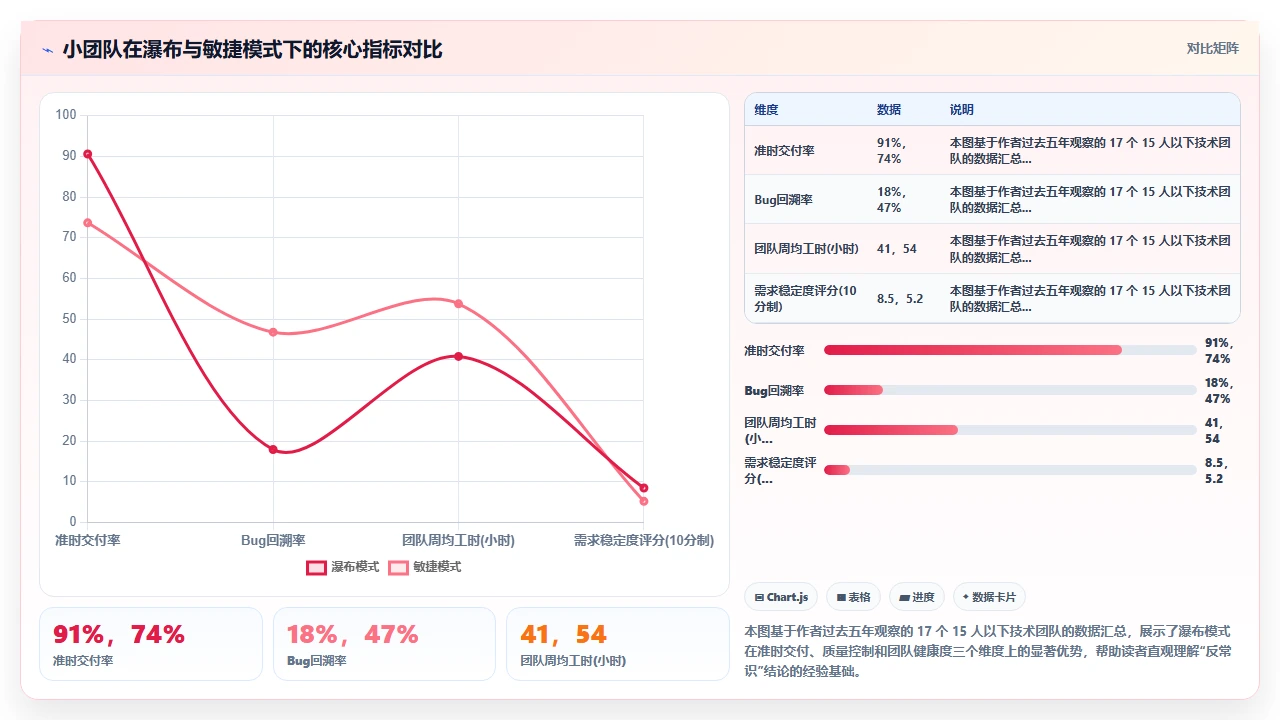The image size is (1280, 720).
Task: Click the 数据 table column header
Action: pos(889,109)
